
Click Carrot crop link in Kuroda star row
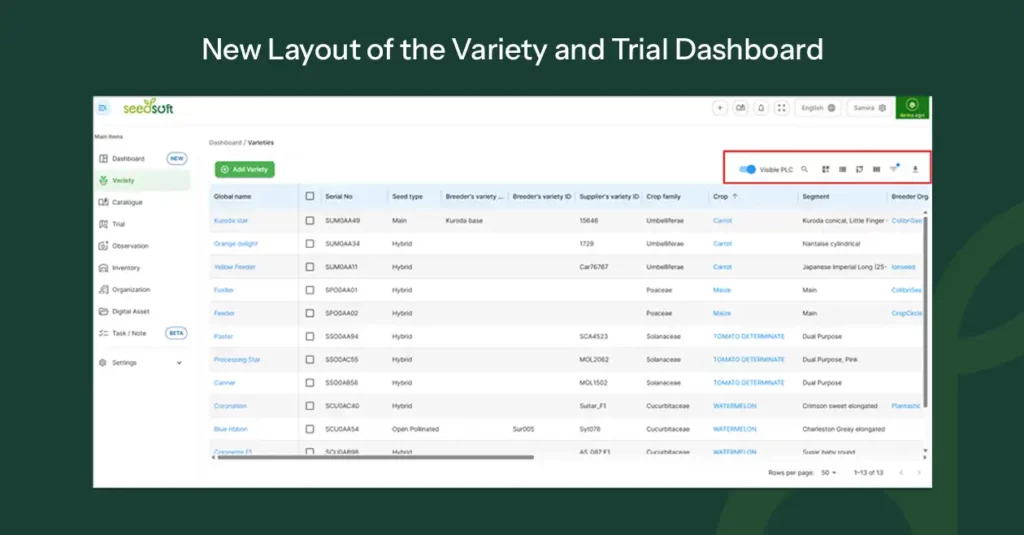[x=722, y=221]
